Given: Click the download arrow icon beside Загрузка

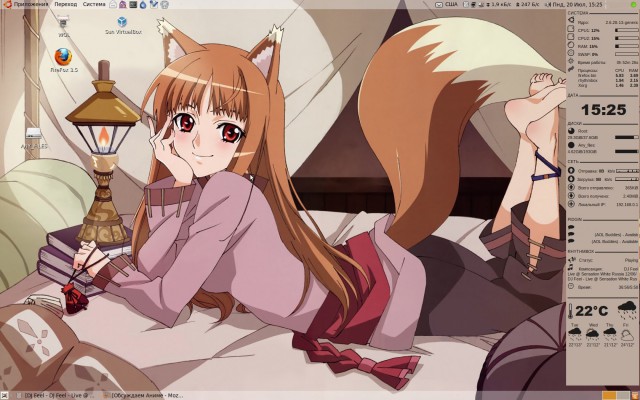Looking at the screenshot, I should pyautogui.click(x=571, y=179).
